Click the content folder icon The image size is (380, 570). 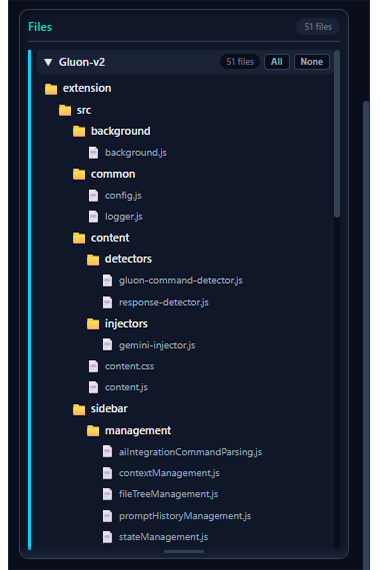(79, 238)
